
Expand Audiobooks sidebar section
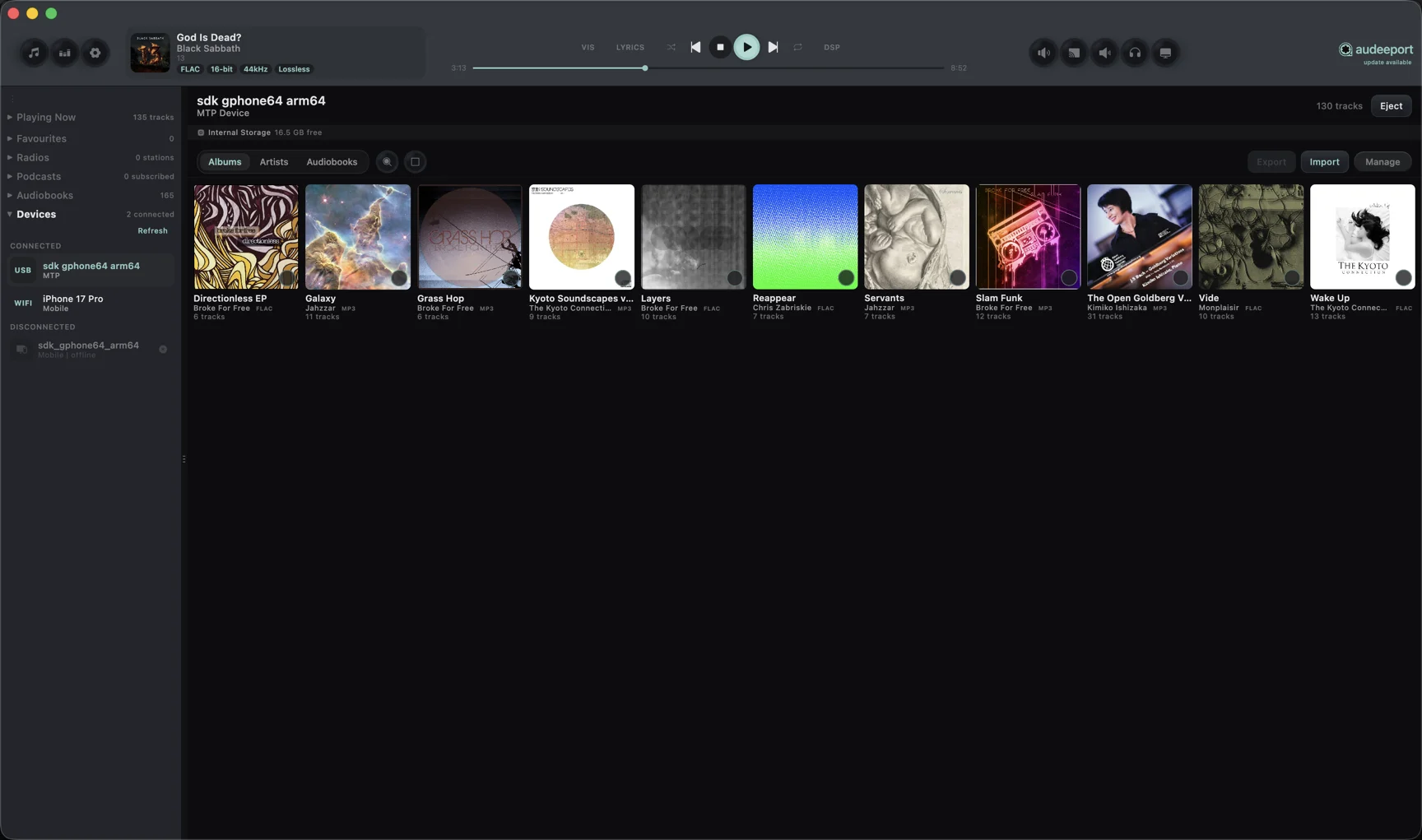(91, 196)
